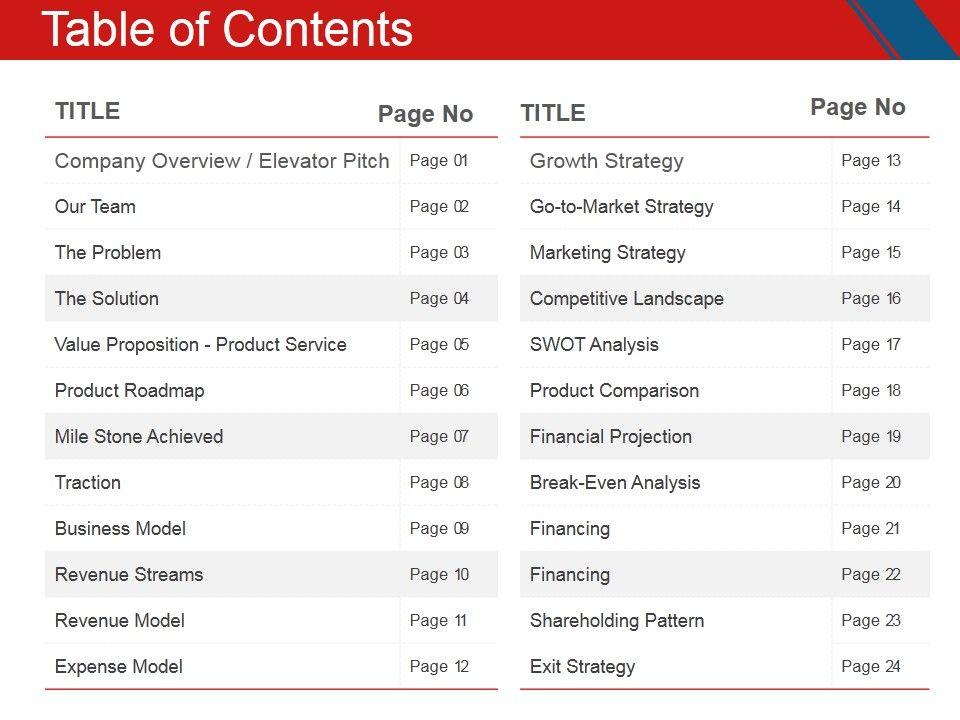Image resolution: width=960 pixels, height=720 pixels.
Task: Click the Page 12 number cell
Action: (x=439, y=667)
